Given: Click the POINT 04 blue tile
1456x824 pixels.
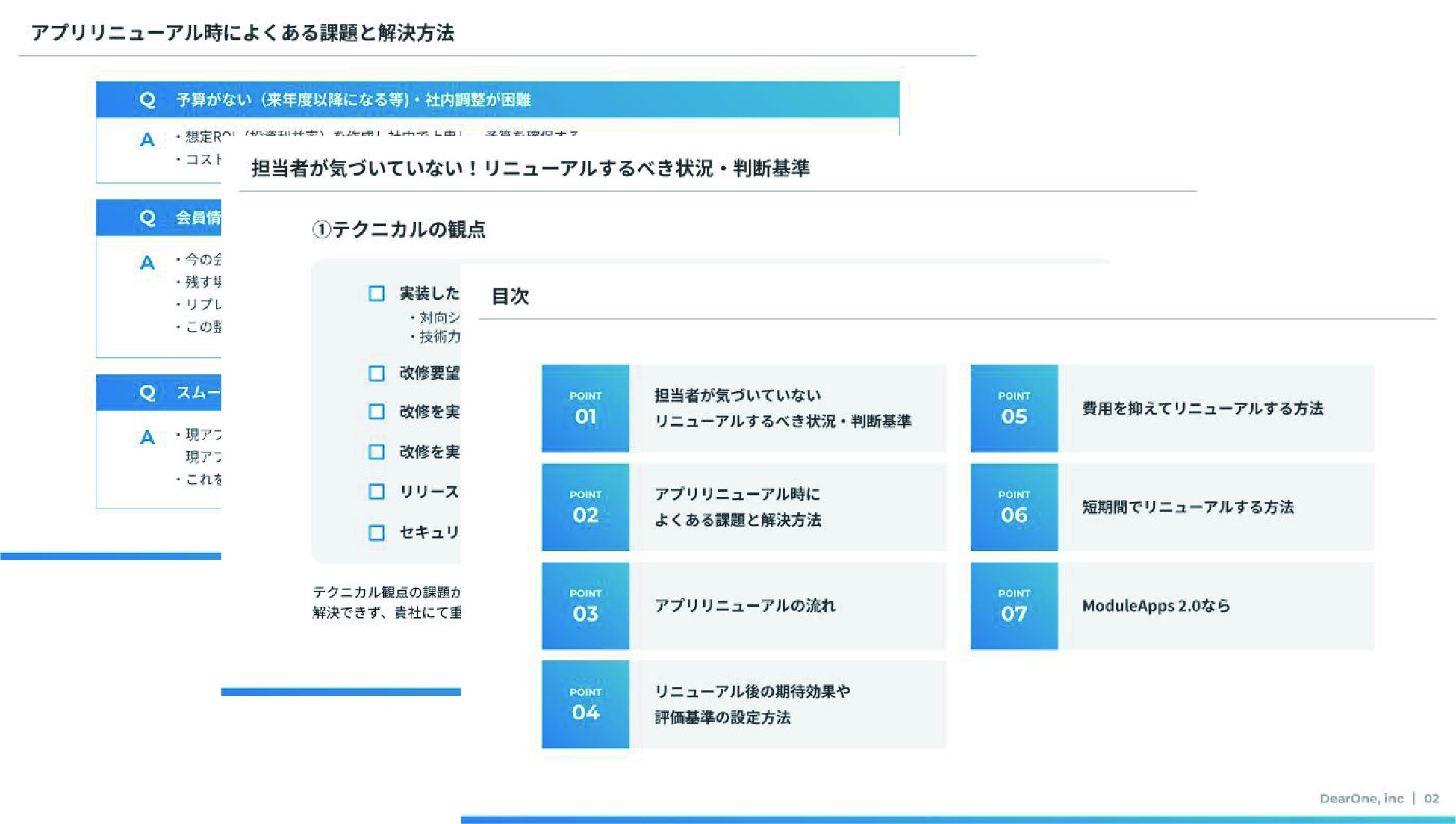Looking at the screenshot, I should [585, 704].
